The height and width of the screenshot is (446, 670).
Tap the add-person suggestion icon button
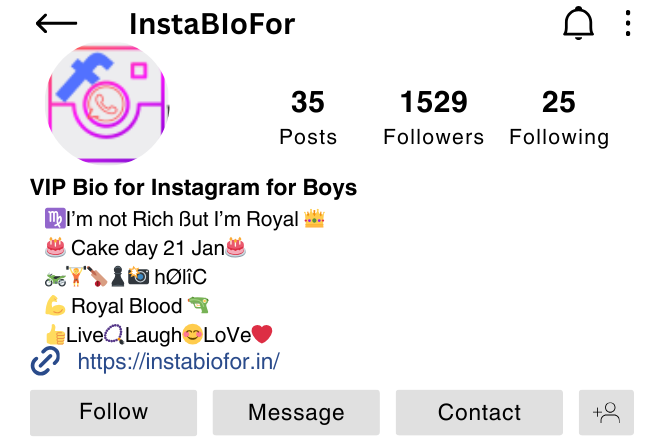pos(606,412)
